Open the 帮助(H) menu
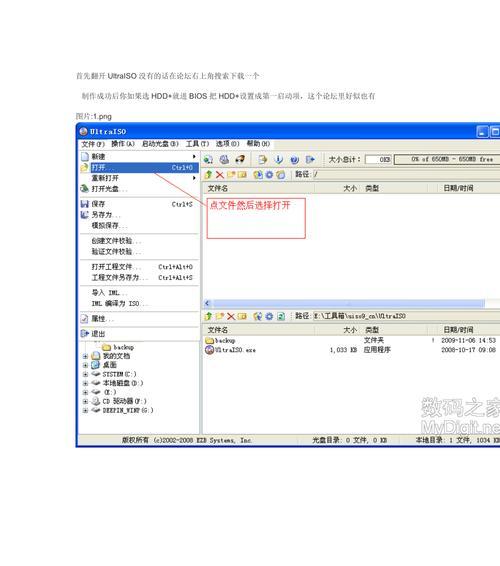 pos(258,144)
